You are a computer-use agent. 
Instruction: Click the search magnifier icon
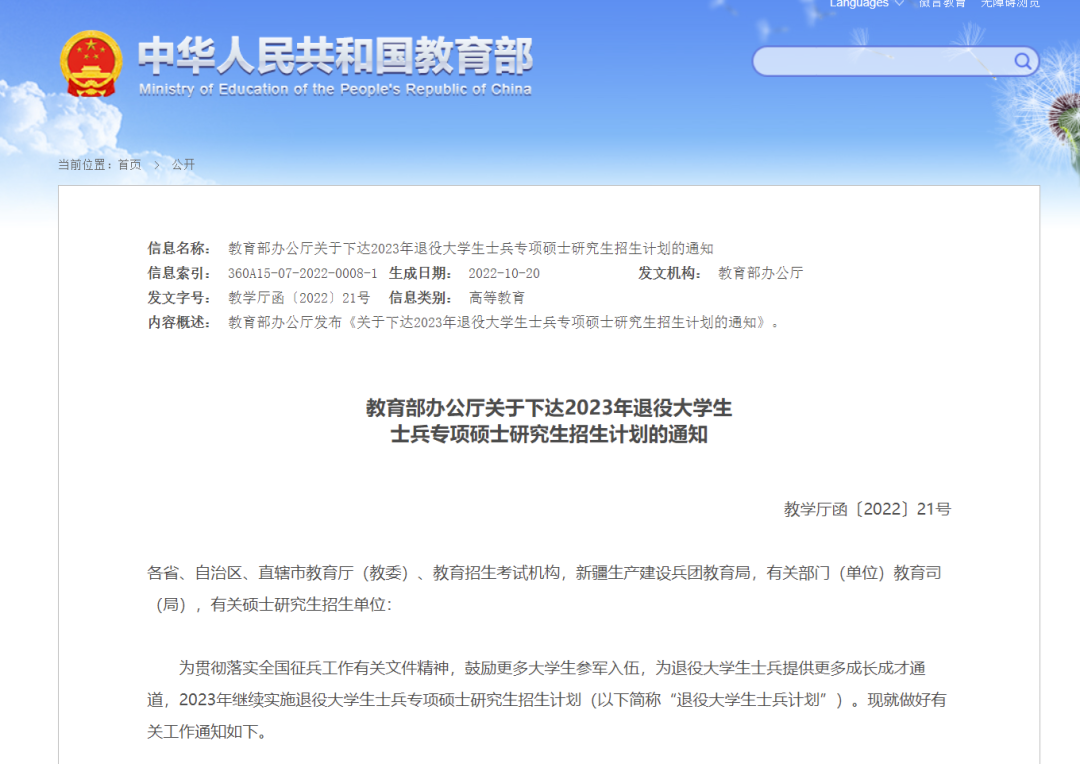(x=1022, y=61)
